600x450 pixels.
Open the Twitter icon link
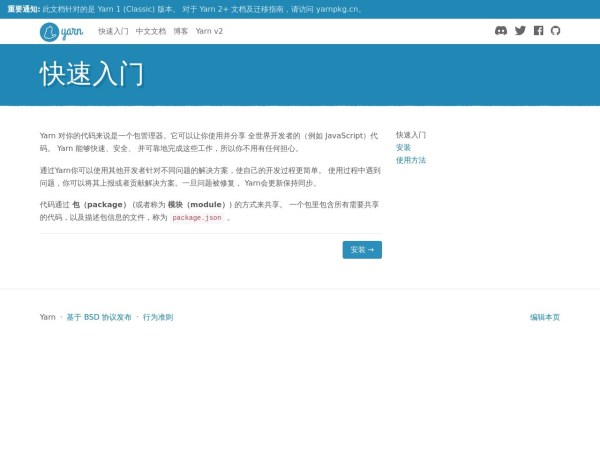[520, 31]
